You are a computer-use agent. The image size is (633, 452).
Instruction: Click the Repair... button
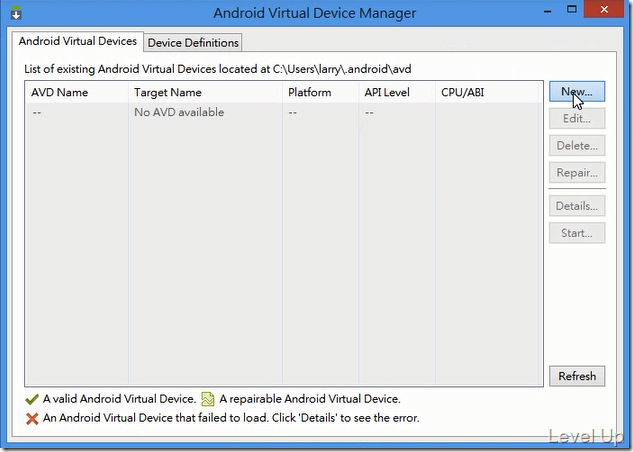point(577,173)
